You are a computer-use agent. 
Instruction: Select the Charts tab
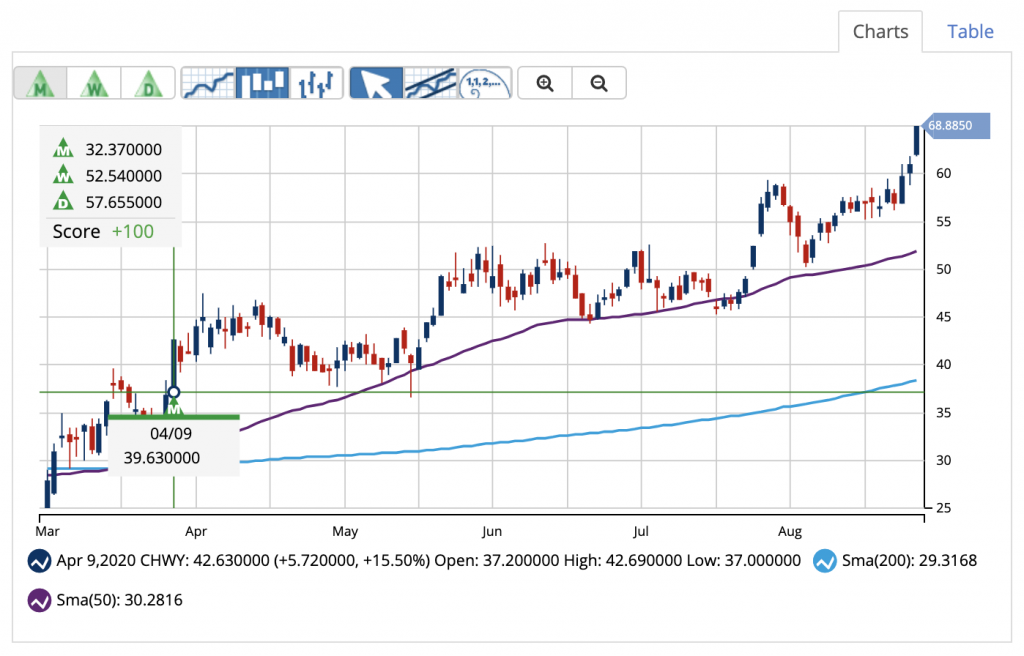[x=880, y=32]
